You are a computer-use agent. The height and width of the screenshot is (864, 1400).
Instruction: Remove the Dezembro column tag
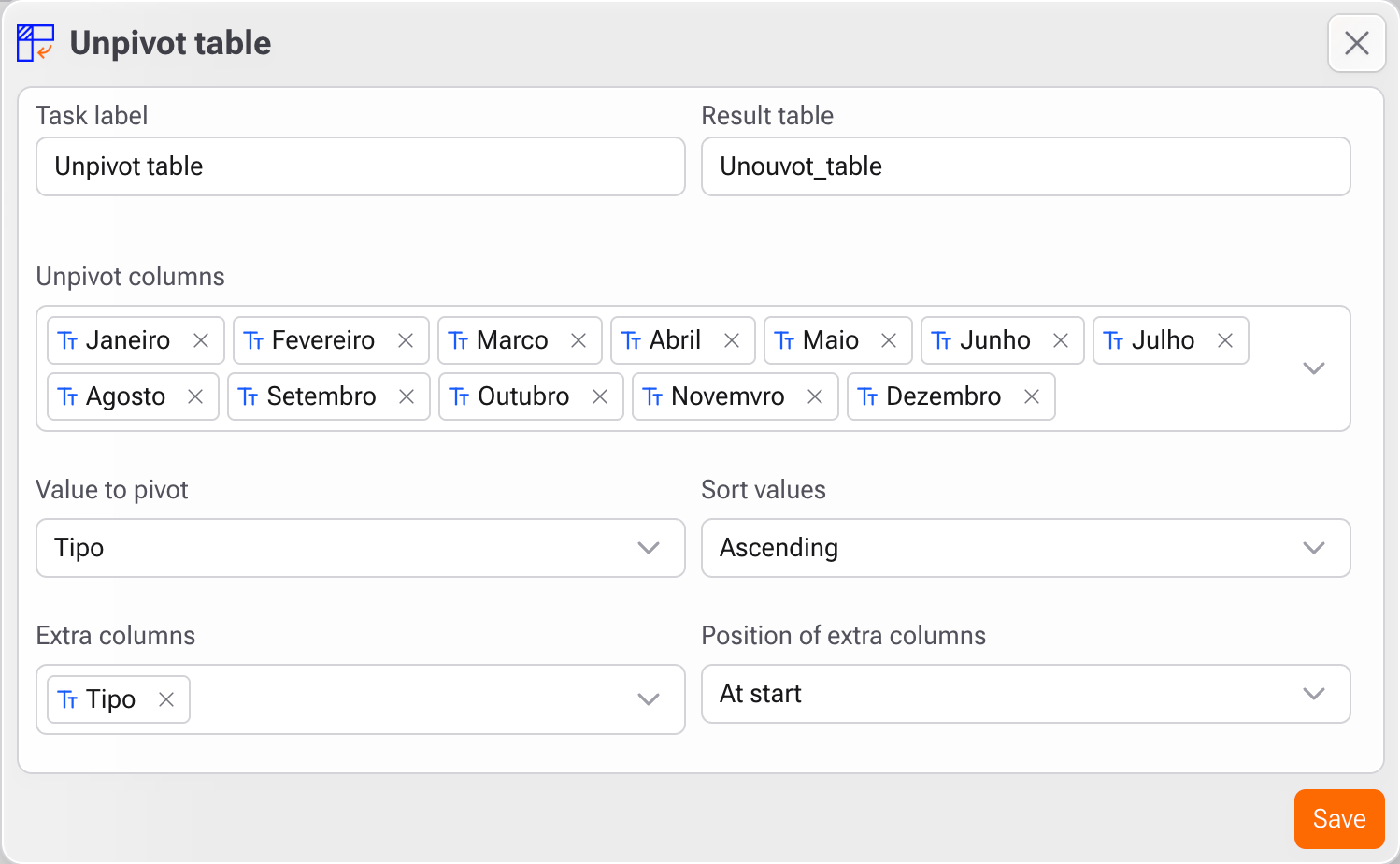coord(1032,396)
